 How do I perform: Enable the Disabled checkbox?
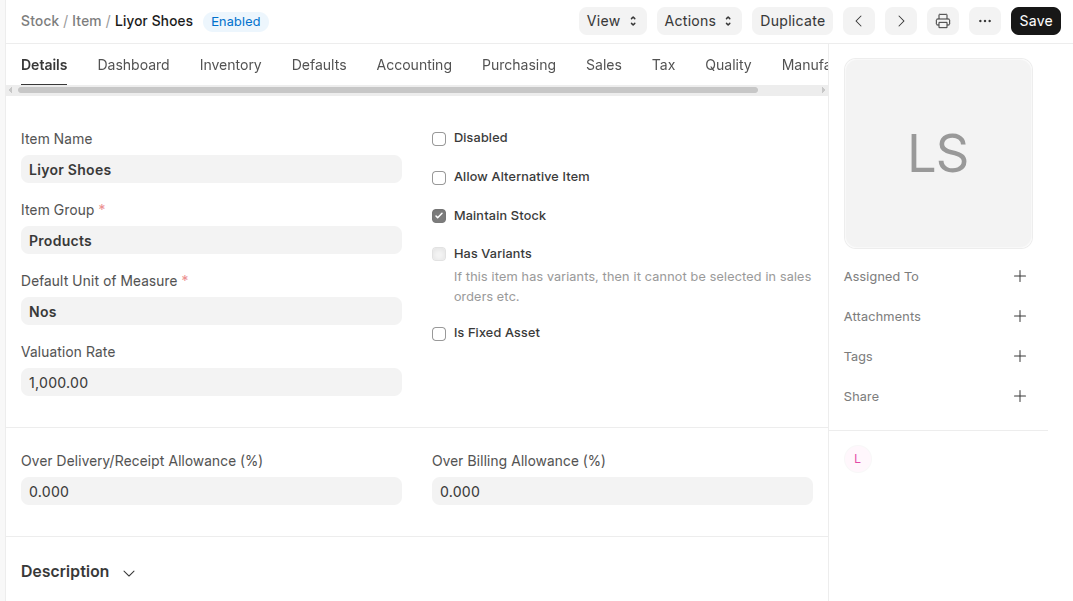pyautogui.click(x=439, y=139)
